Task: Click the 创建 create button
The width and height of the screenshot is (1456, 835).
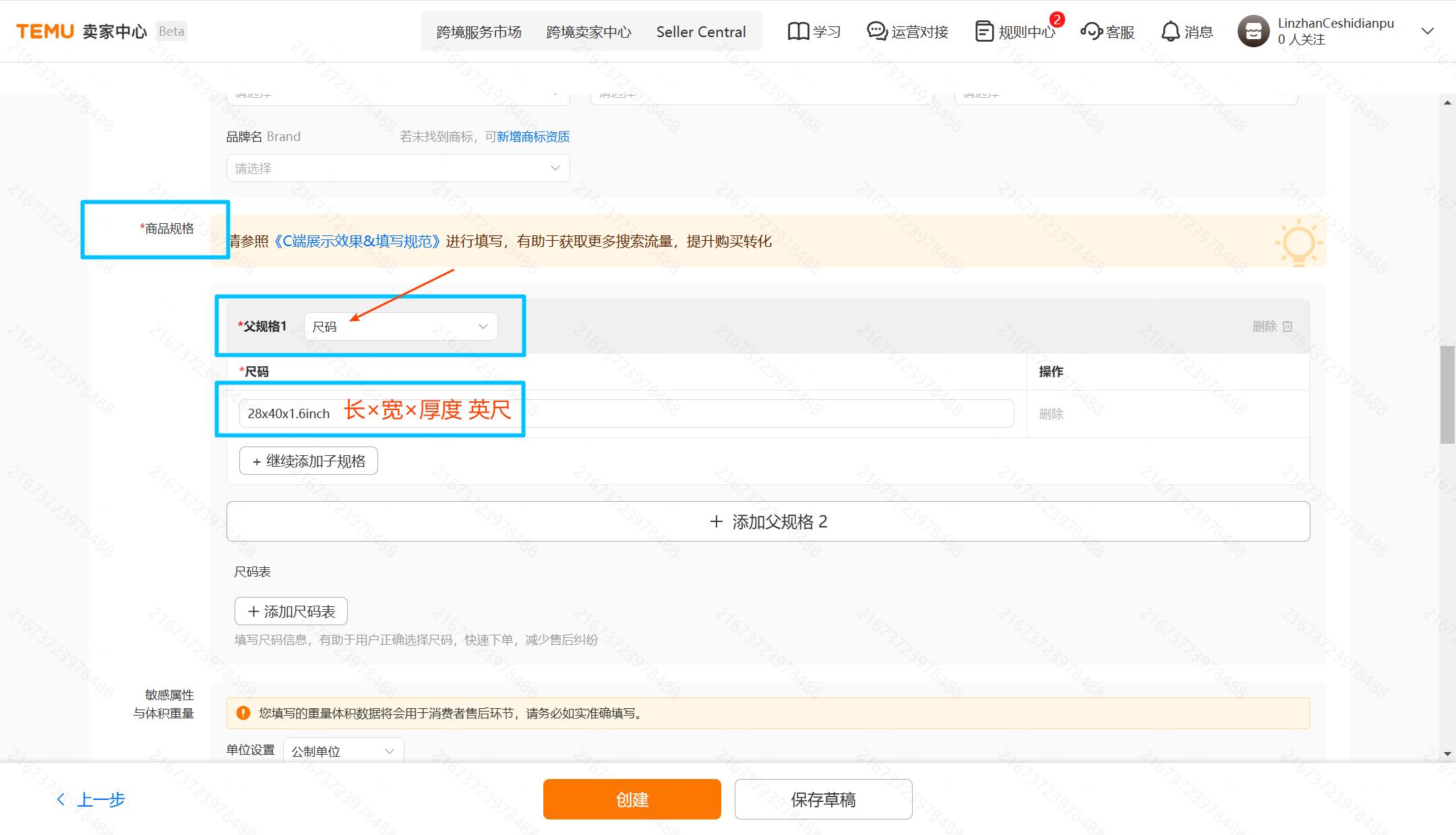Action: click(632, 799)
